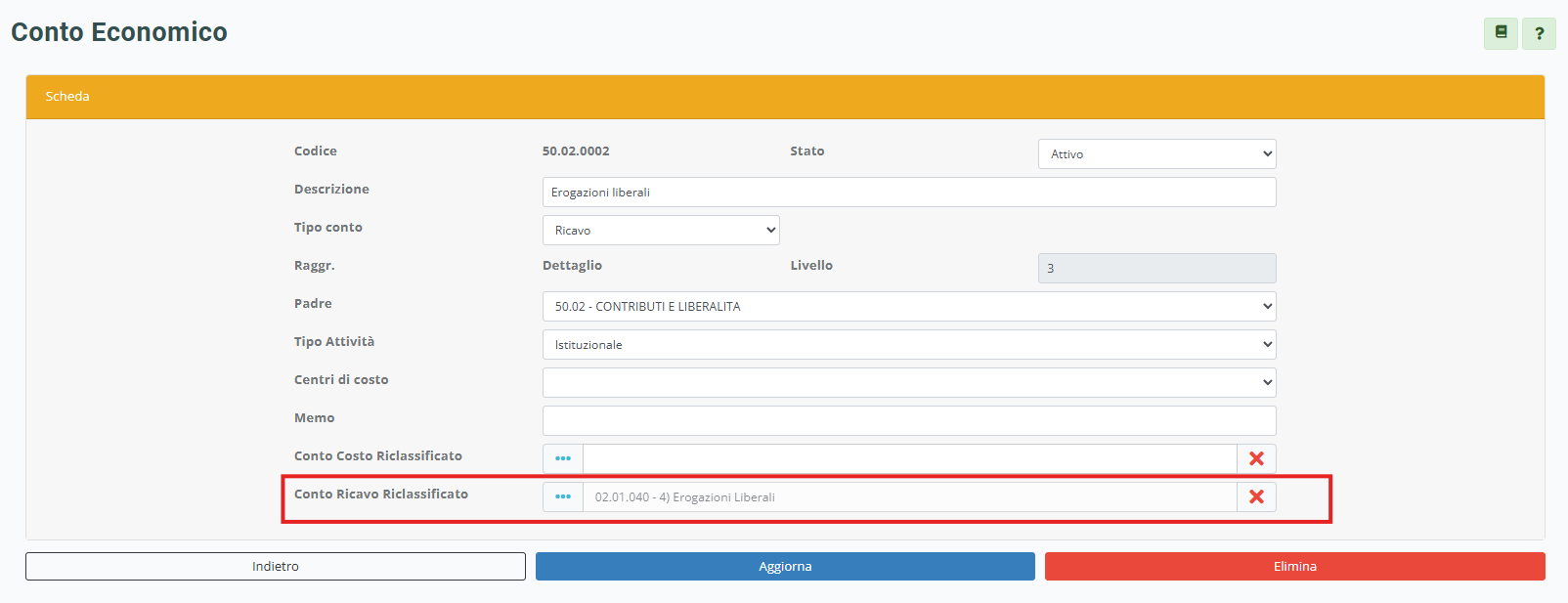
Task: Select the Descrizione label
Action: point(331,189)
